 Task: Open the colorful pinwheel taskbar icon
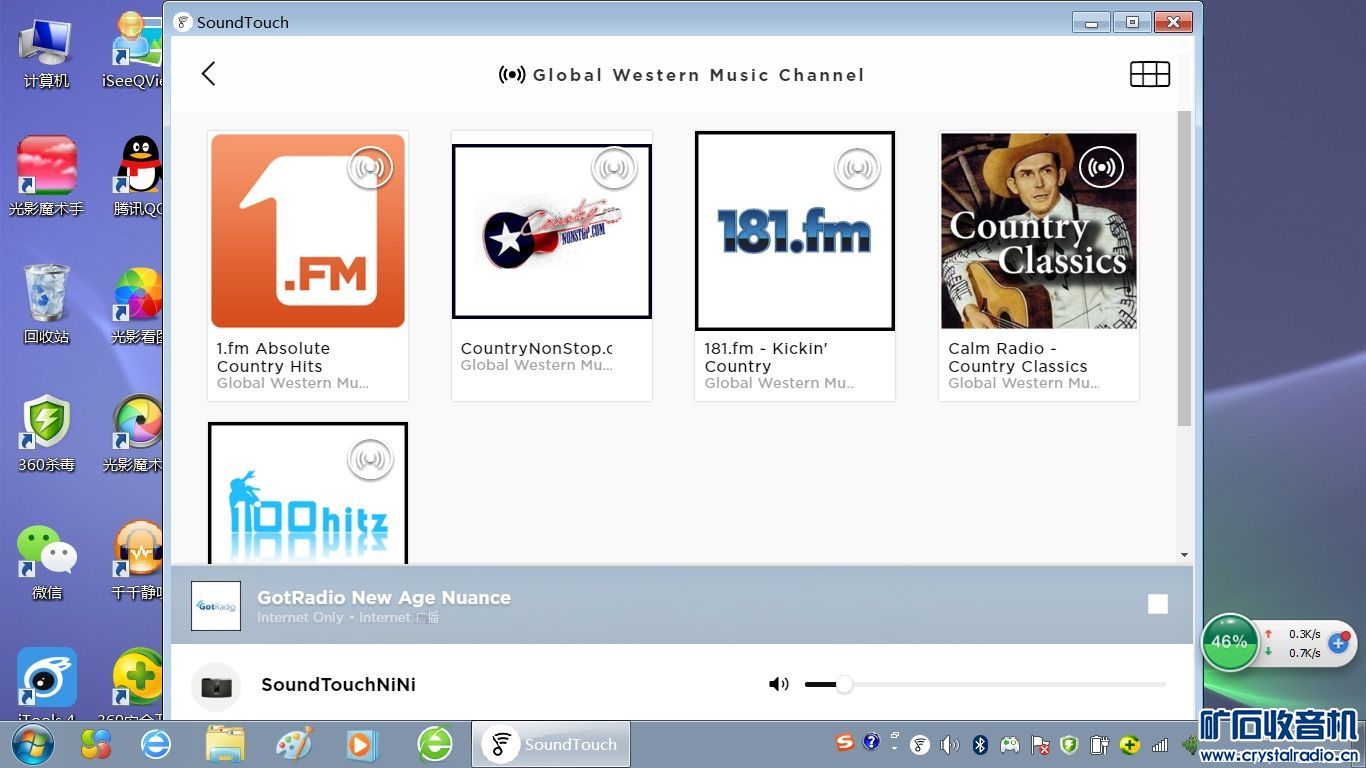coord(96,745)
